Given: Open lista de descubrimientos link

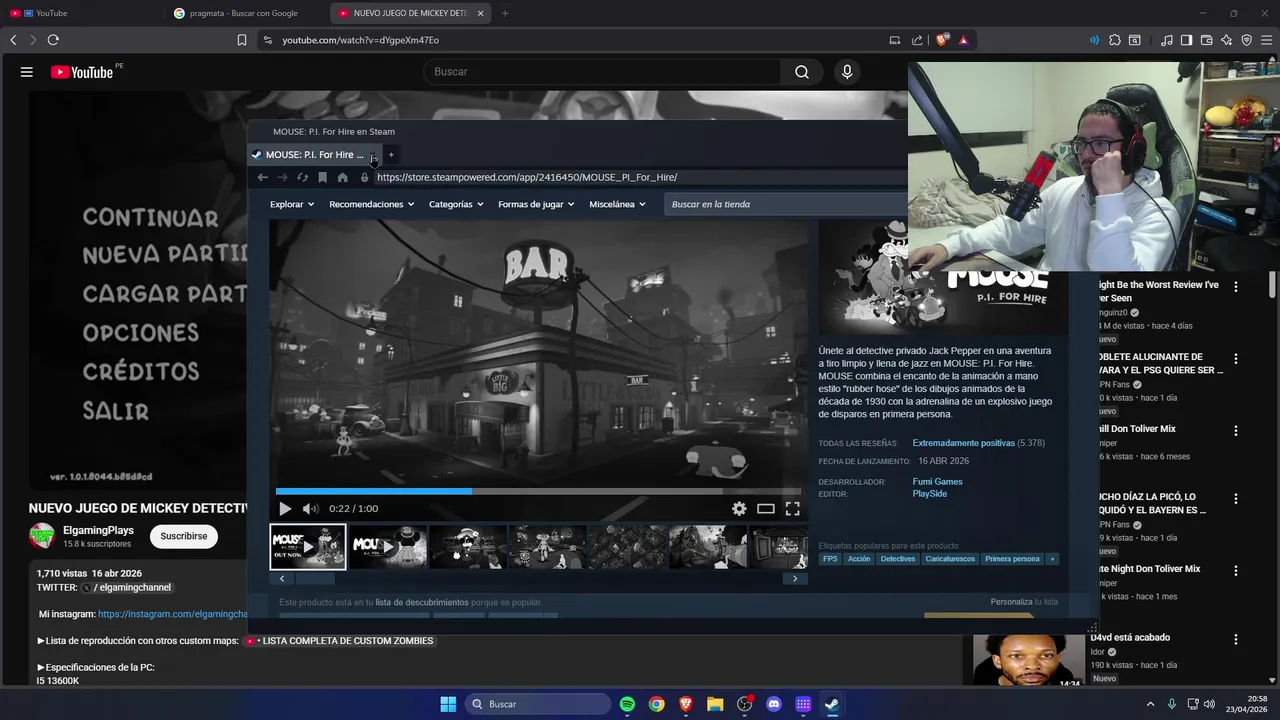Looking at the screenshot, I should tap(422, 603).
